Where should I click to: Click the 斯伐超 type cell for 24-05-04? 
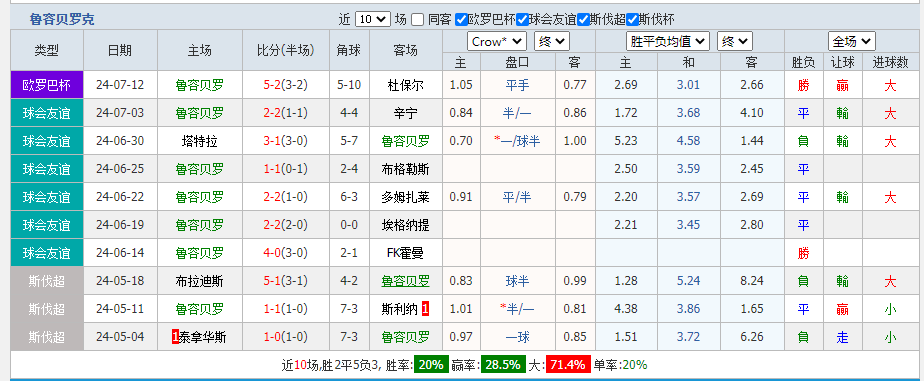click(47, 337)
